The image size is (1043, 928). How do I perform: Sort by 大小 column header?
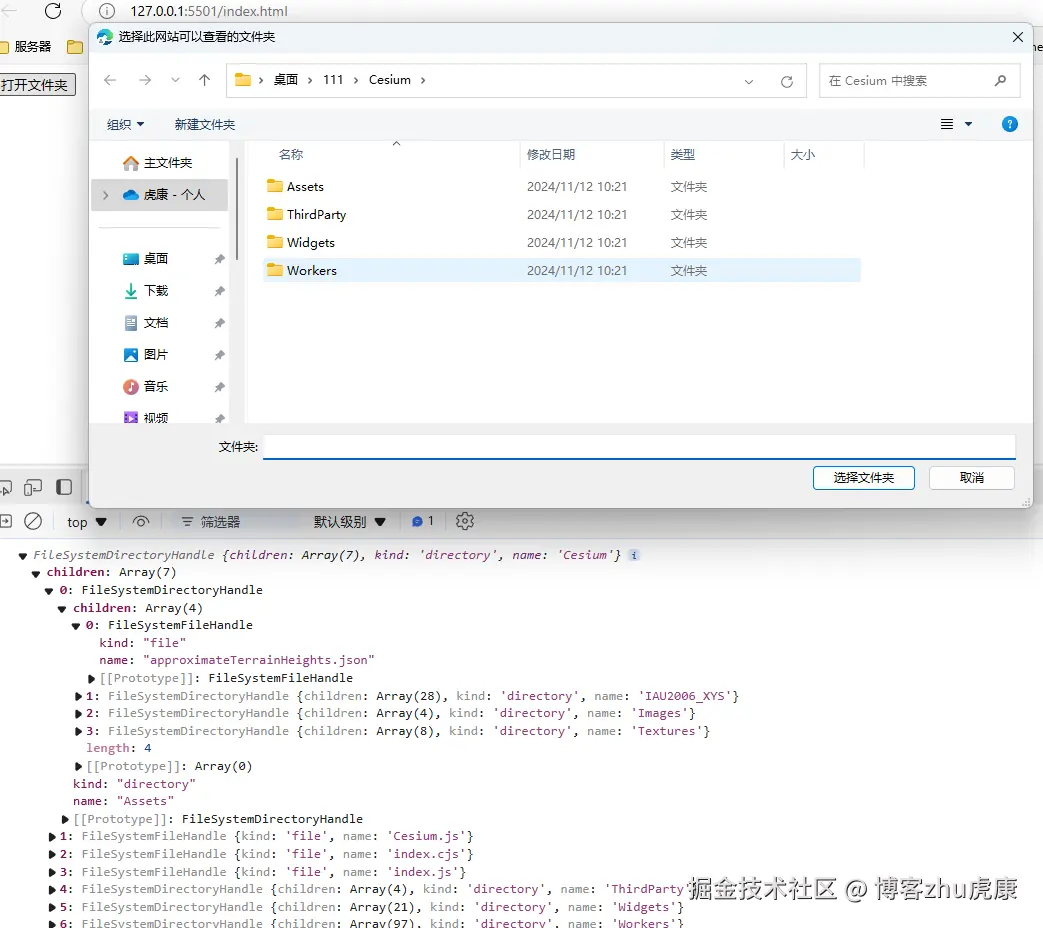point(802,154)
